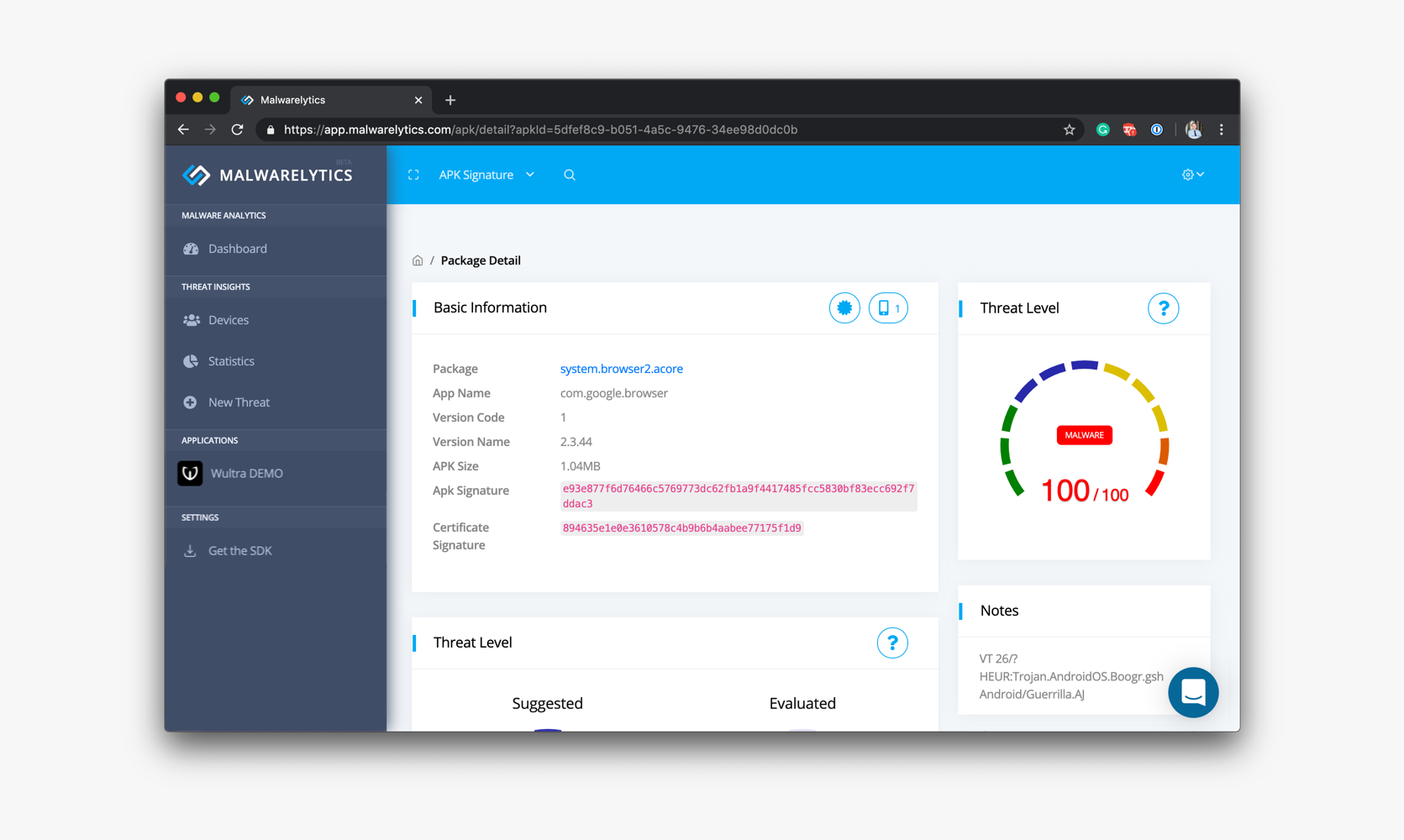This screenshot has height=840, width=1404.
Task: Open help for the Threat Level gauge panel
Action: (1163, 308)
